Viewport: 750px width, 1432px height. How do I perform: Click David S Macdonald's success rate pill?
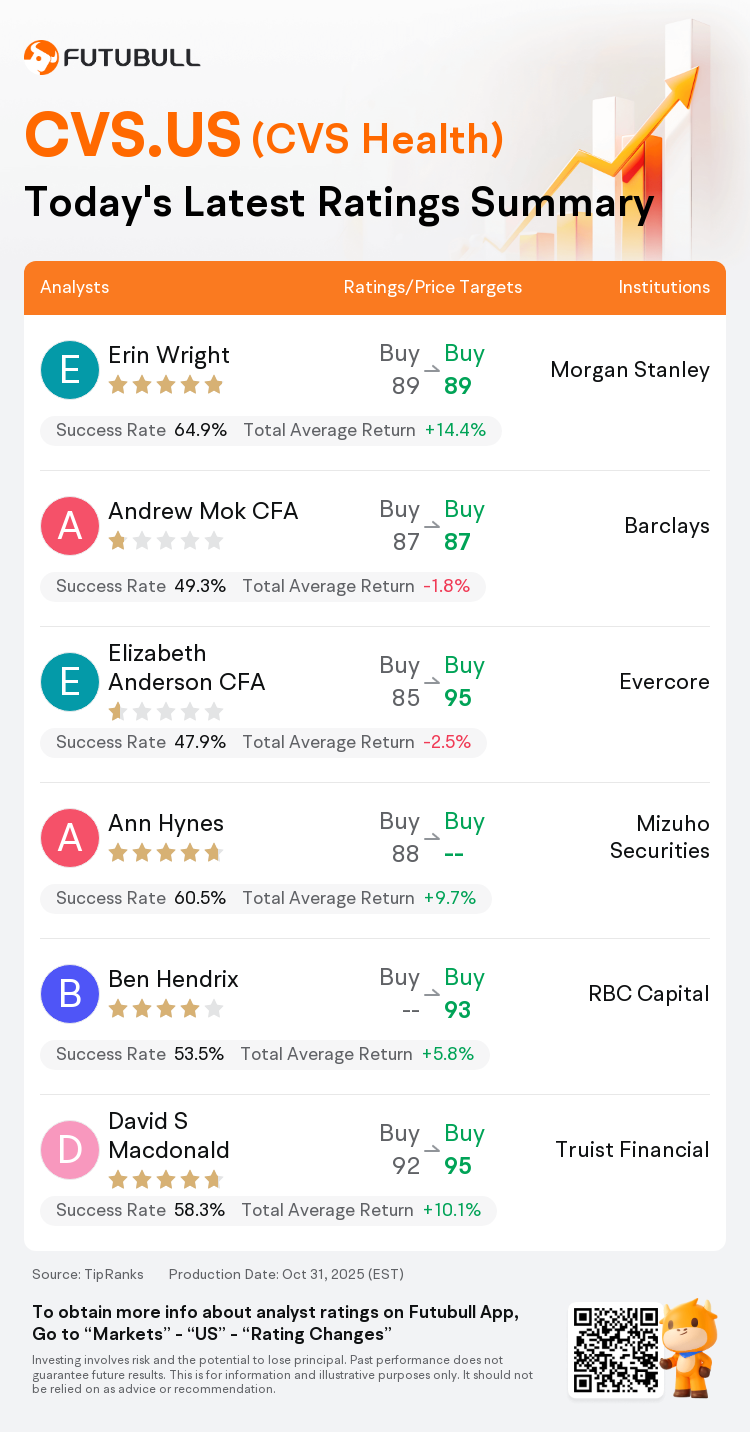[268, 1211]
